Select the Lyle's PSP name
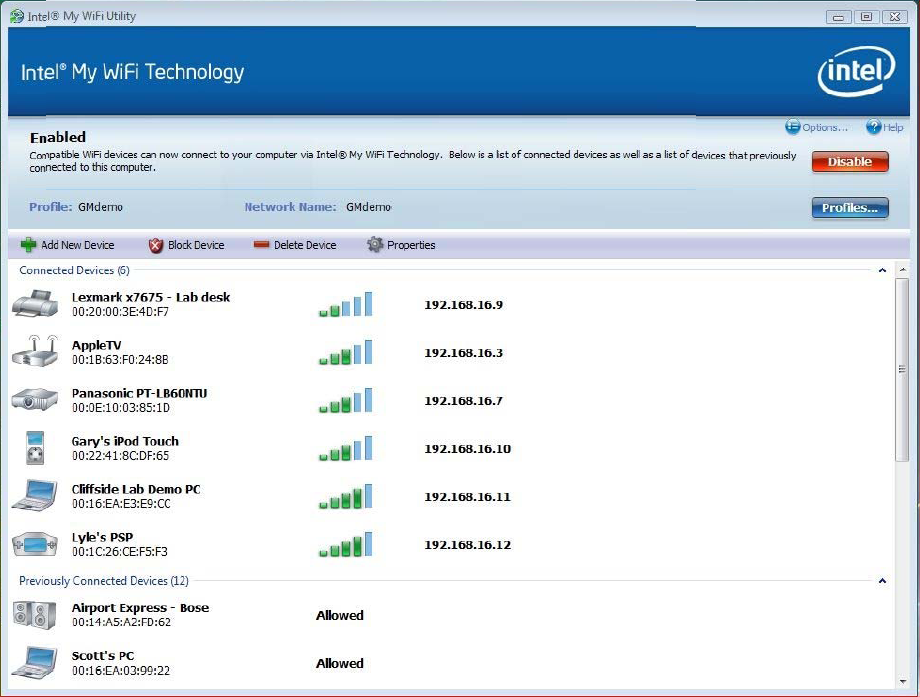Screen dimensions: 920x697 pyautogui.click(x=102, y=537)
